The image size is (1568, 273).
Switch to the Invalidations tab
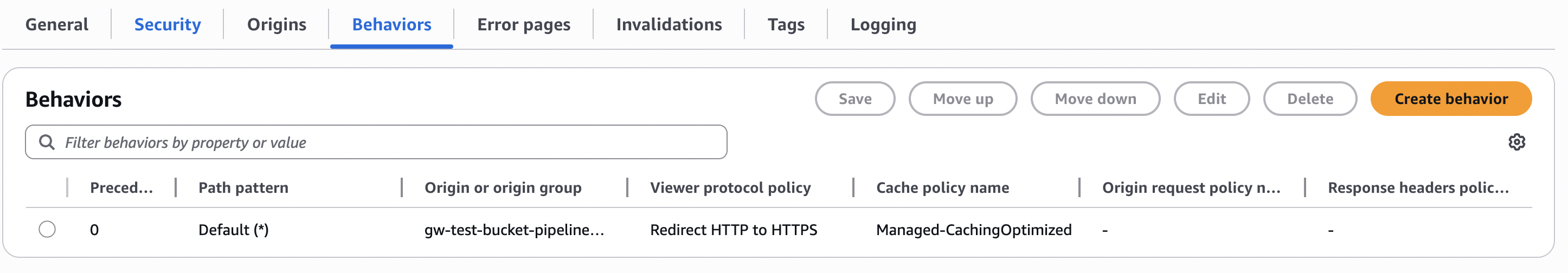coord(669,24)
